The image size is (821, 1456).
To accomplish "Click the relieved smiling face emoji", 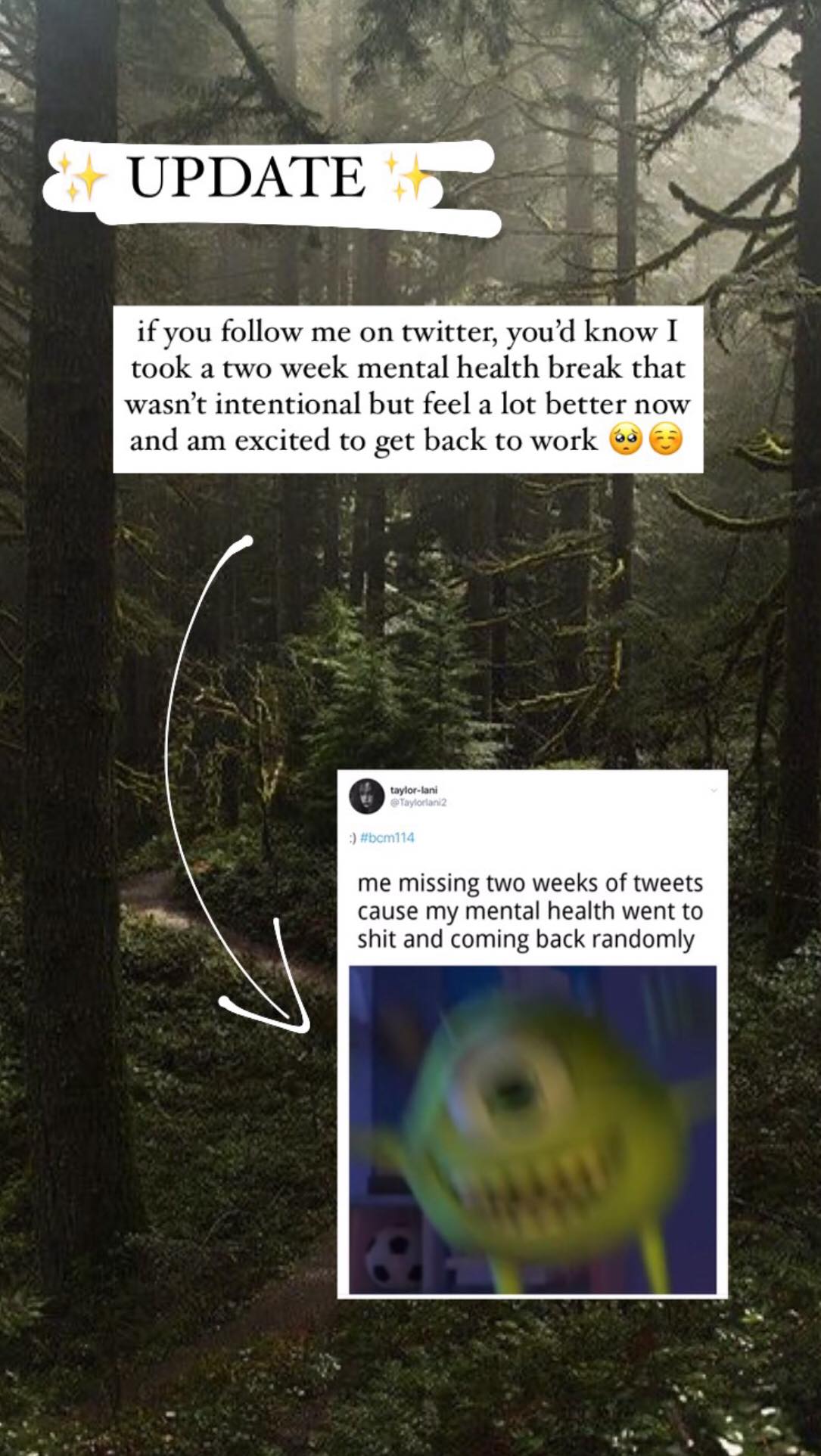I will tap(666, 440).
